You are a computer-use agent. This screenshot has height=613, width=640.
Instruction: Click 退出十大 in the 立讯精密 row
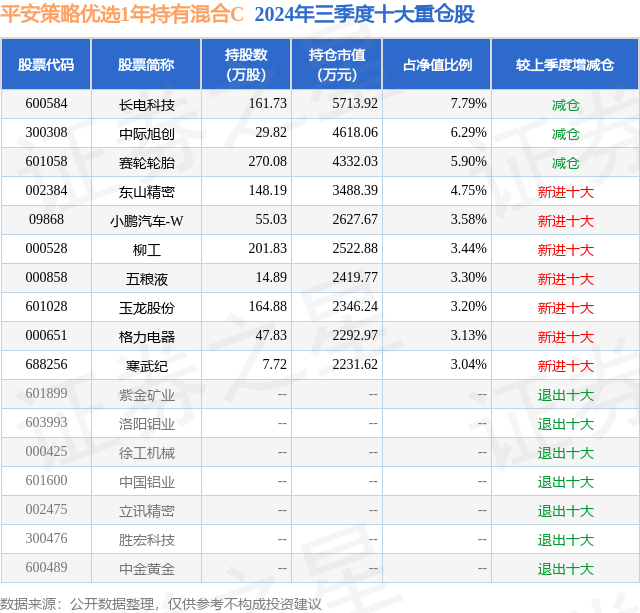tap(565, 511)
